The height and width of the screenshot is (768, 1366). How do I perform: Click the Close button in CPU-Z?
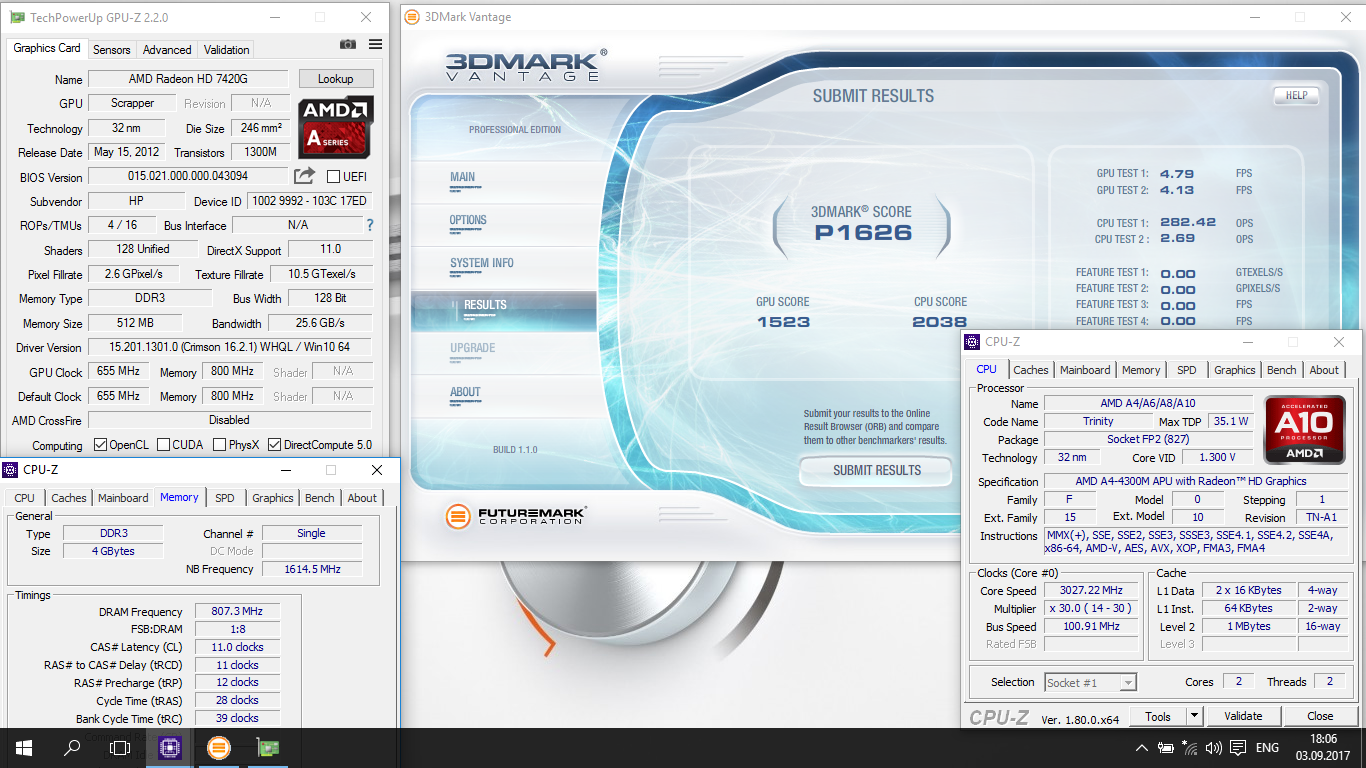click(1320, 716)
